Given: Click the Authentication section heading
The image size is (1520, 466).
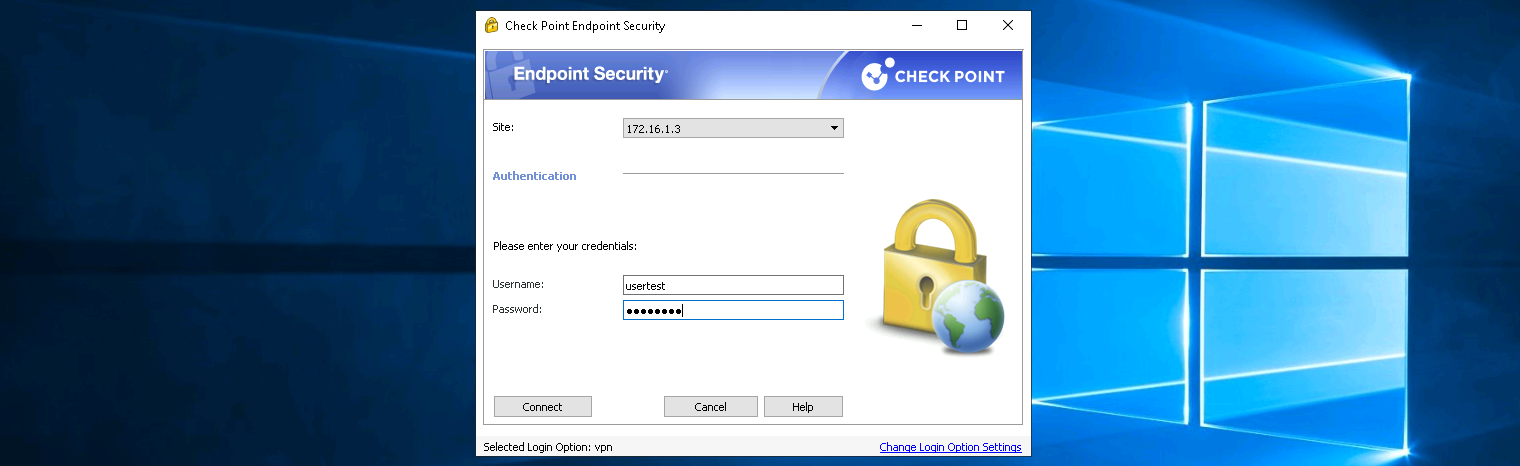Looking at the screenshot, I should pos(534,176).
